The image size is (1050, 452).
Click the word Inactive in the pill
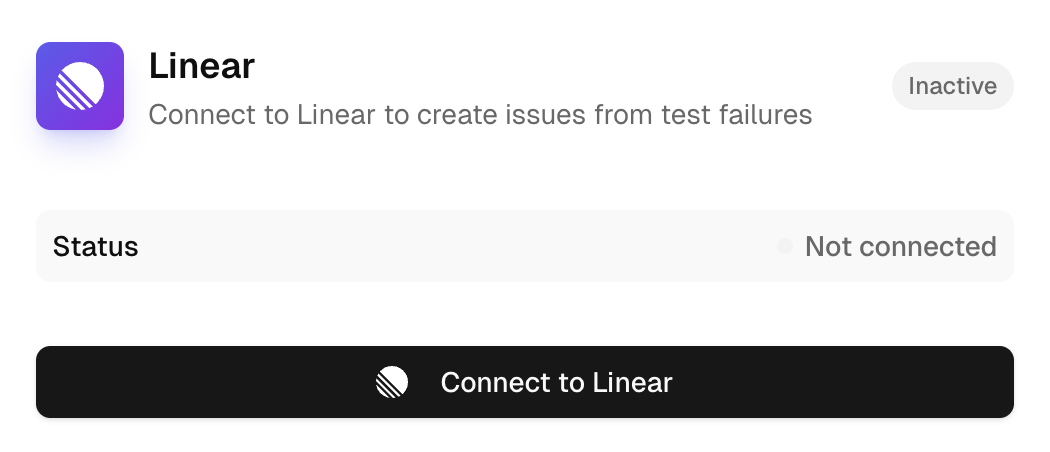coord(952,86)
